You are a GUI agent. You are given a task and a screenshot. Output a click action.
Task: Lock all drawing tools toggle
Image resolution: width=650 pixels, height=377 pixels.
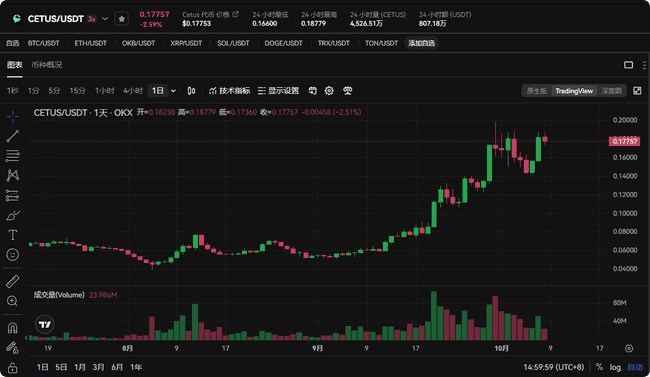[x=12, y=368]
